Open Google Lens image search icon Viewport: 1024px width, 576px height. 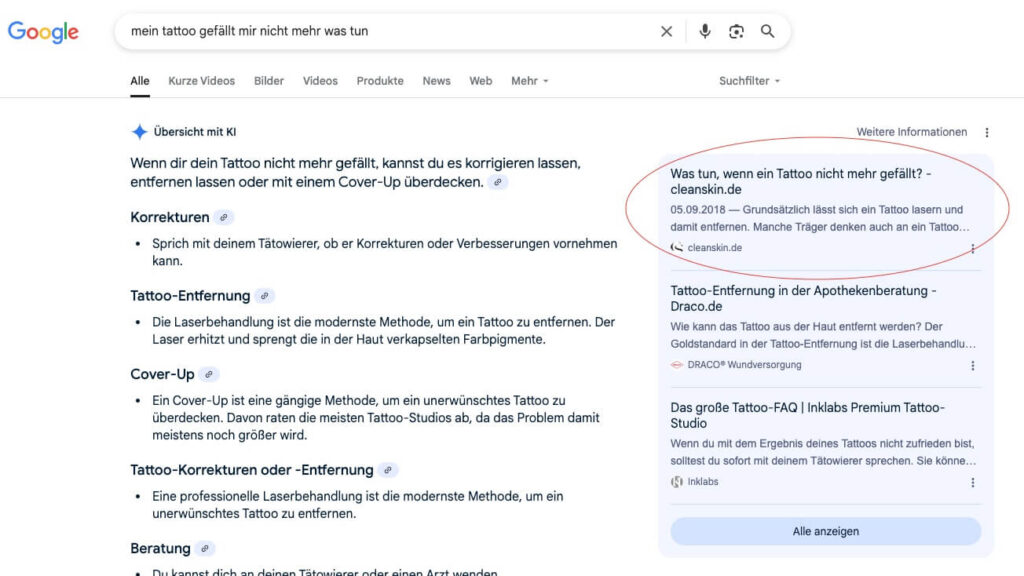pyautogui.click(x=736, y=31)
